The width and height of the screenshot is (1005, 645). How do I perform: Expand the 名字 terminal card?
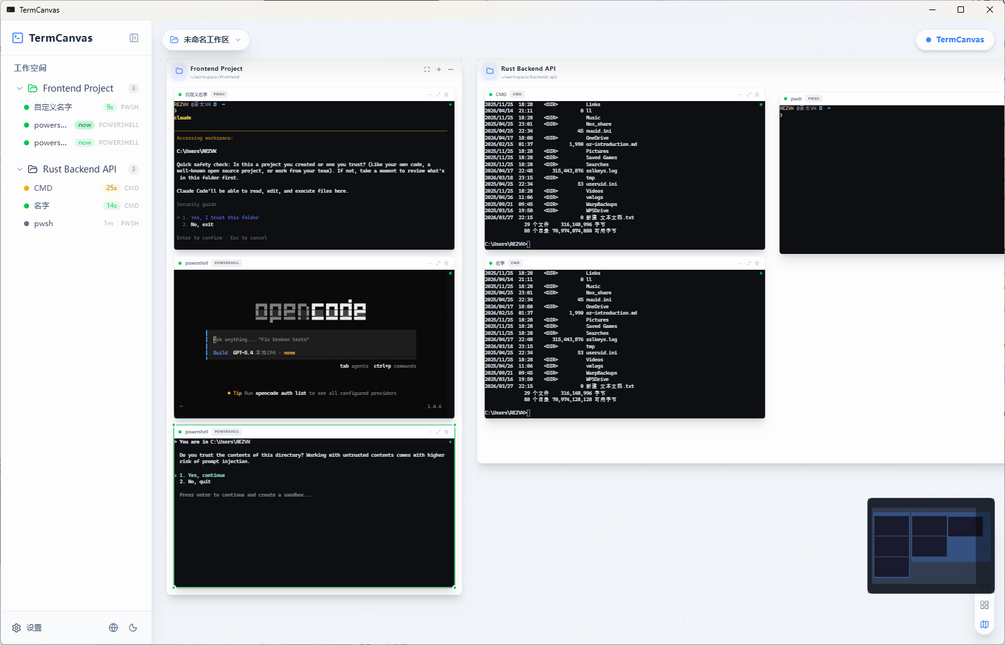tap(749, 263)
